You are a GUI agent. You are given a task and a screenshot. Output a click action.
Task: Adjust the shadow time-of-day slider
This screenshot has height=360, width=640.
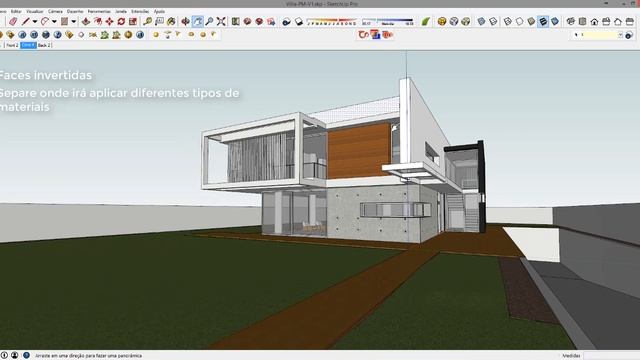pyautogui.click(x=387, y=22)
